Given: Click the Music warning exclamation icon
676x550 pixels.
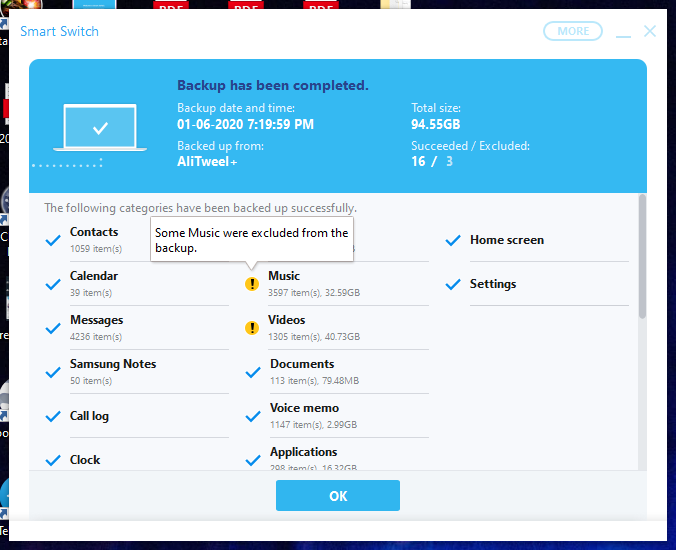Looking at the screenshot, I should [x=252, y=284].
